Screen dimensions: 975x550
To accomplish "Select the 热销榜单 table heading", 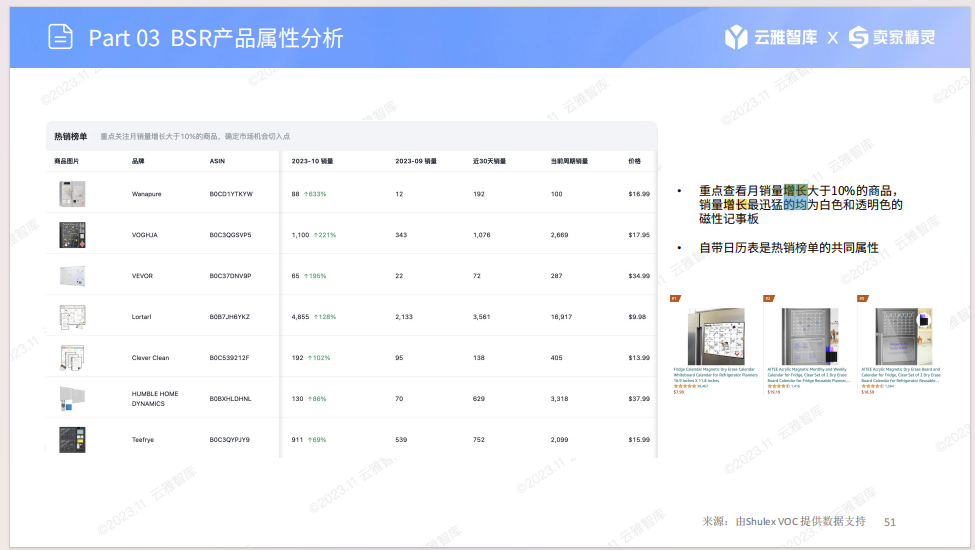I will pos(70,136).
